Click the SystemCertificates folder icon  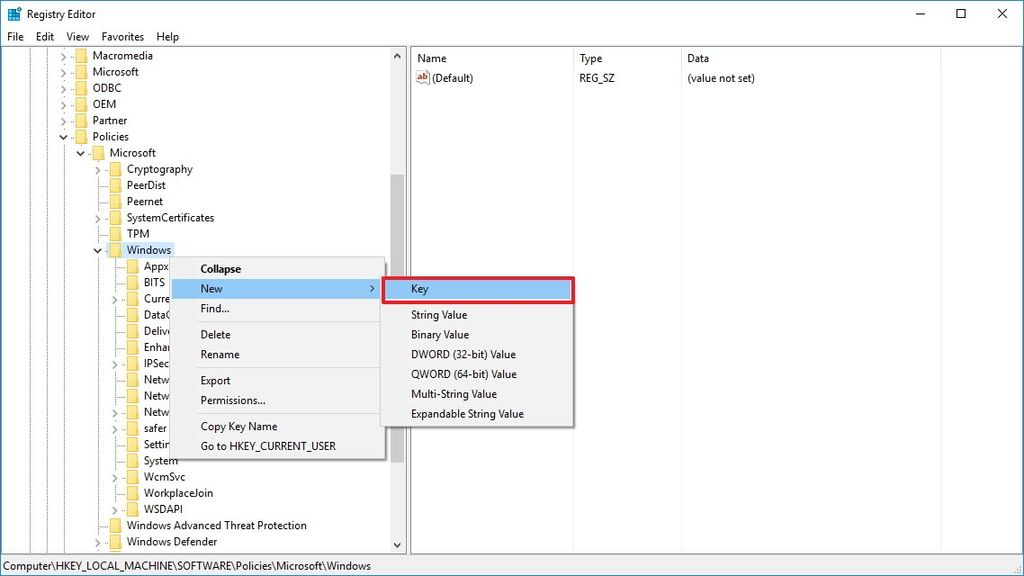click(x=116, y=217)
